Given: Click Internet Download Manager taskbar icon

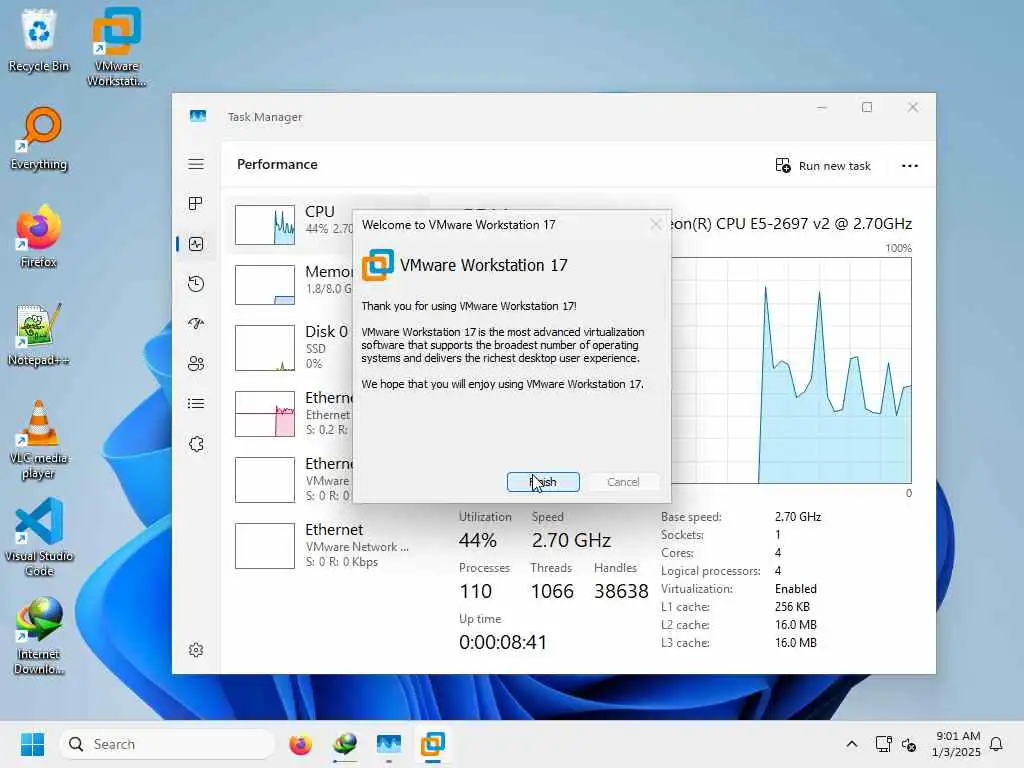Looking at the screenshot, I should point(345,744).
